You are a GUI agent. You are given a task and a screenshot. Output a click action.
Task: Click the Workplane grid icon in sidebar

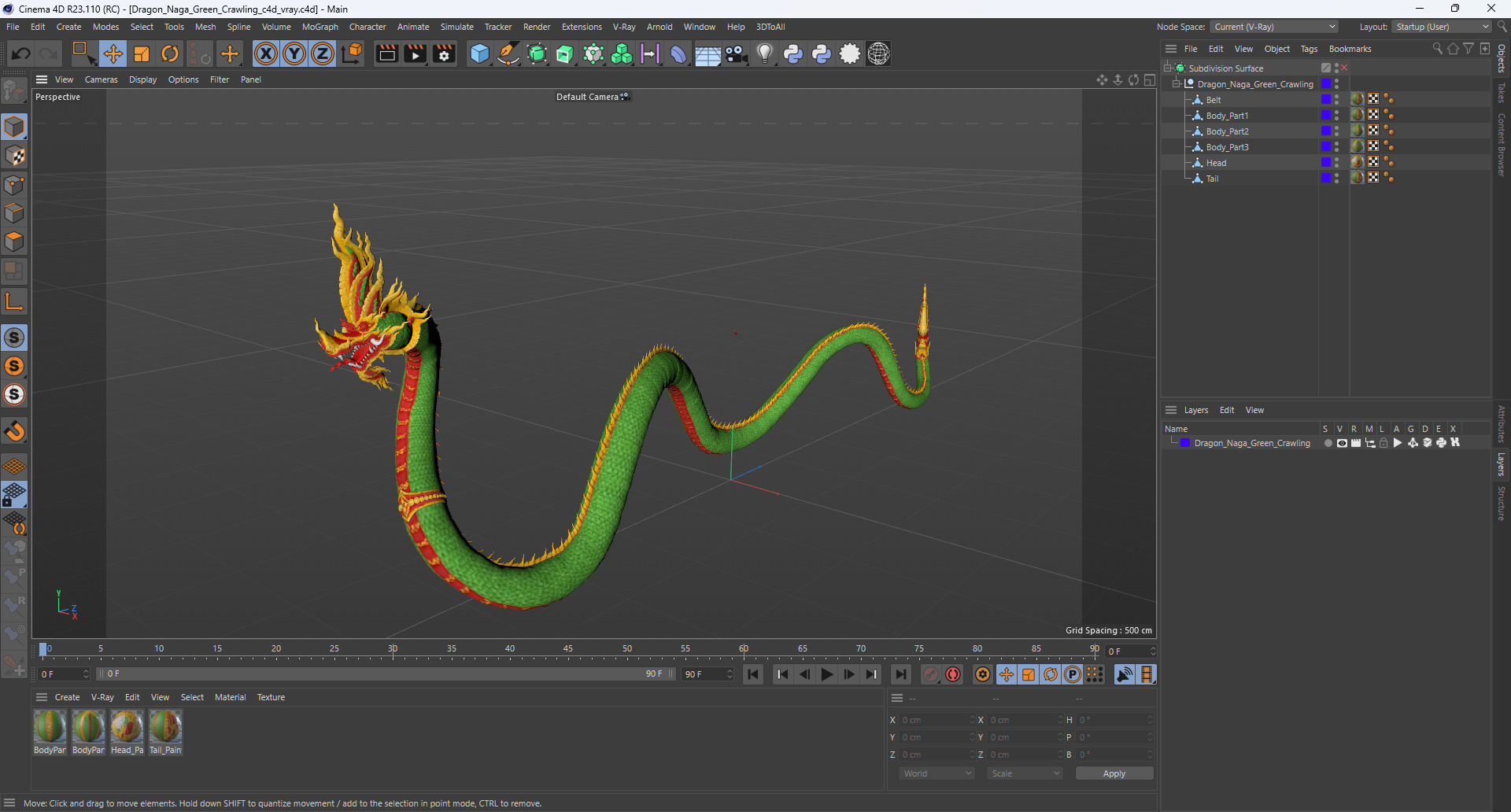[x=14, y=467]
